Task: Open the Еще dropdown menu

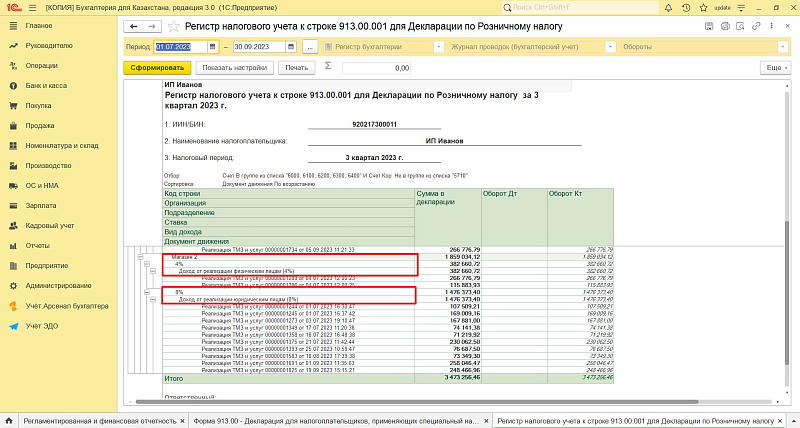Action: click(775, 67)
